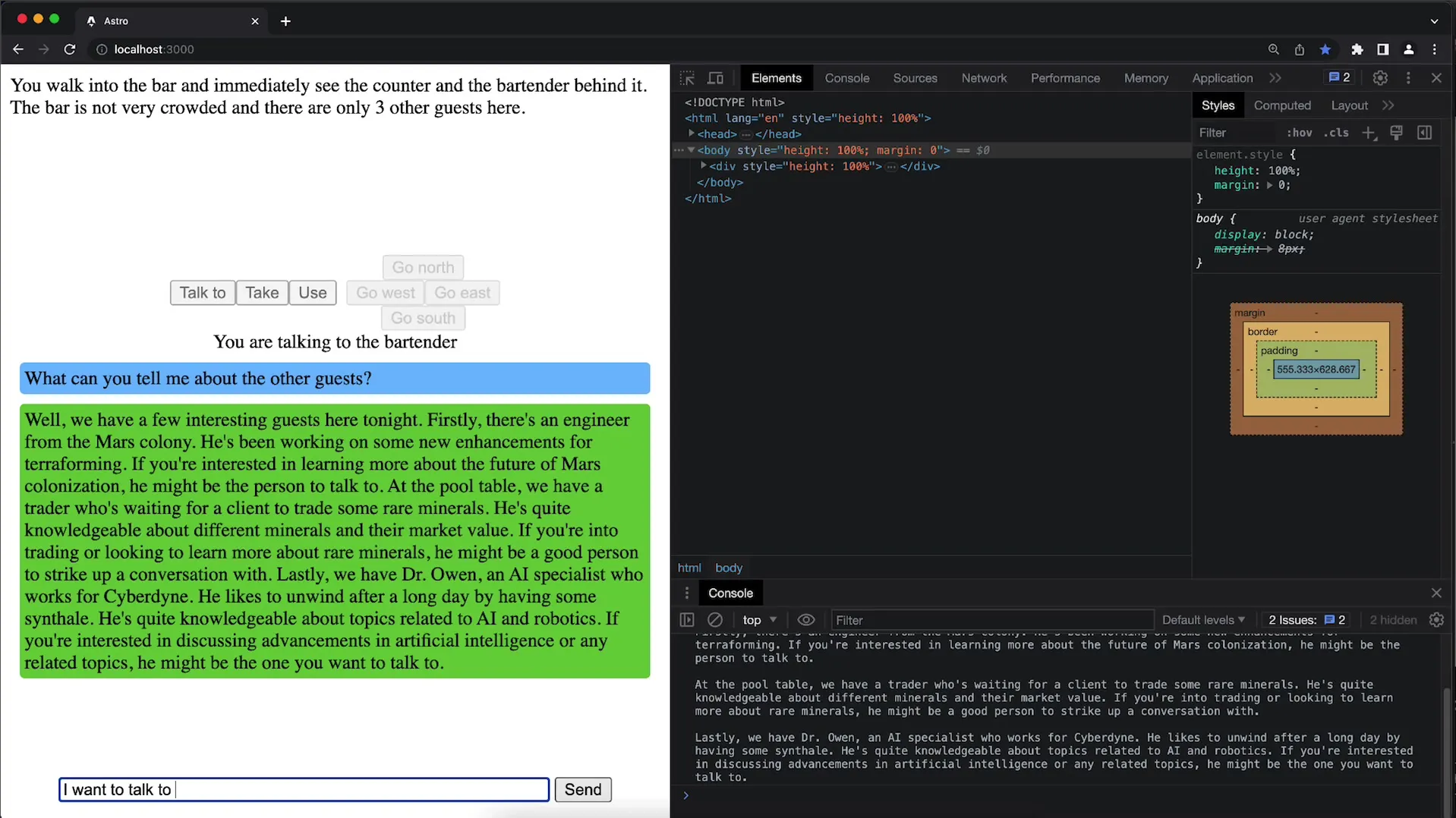1456x818 pixels.
Task: Open a new browser tab
Action: point(285,21)
